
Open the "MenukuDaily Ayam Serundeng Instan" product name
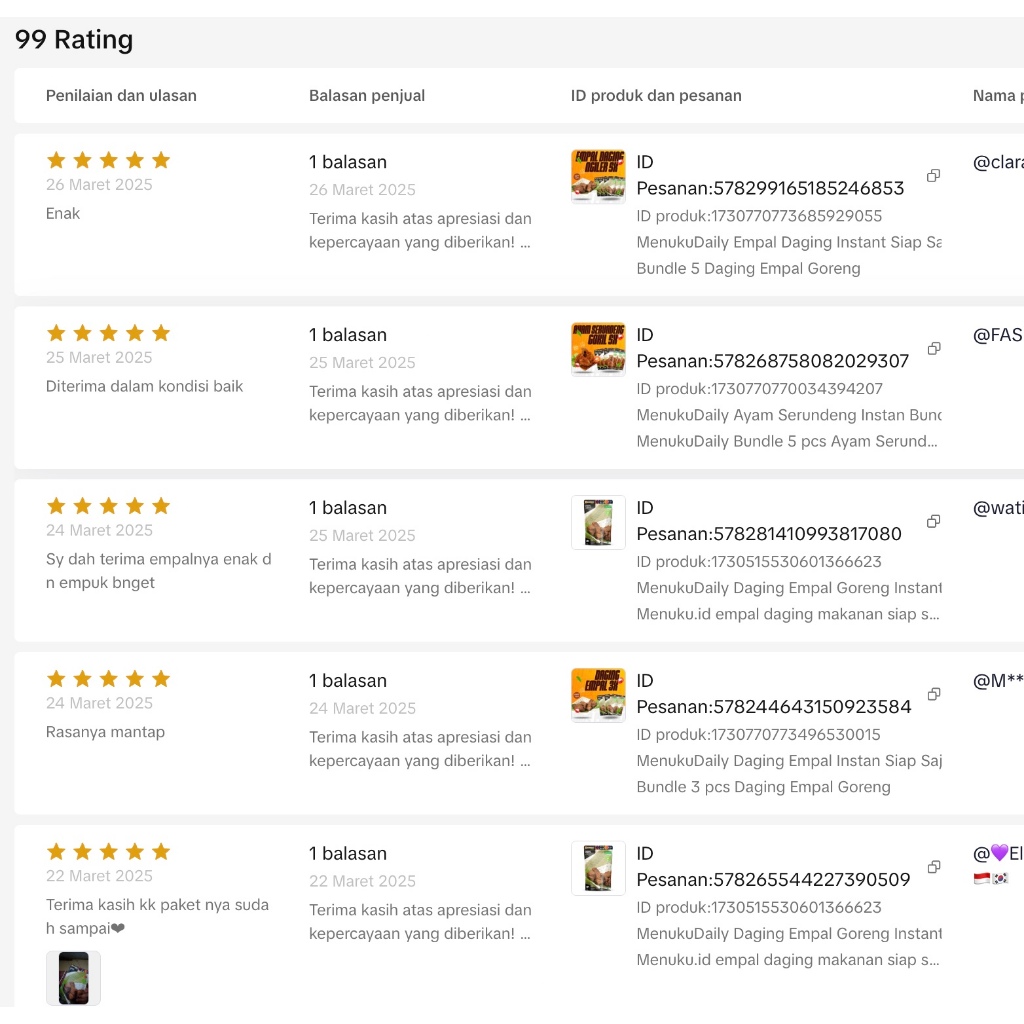(x=789, y=415)
